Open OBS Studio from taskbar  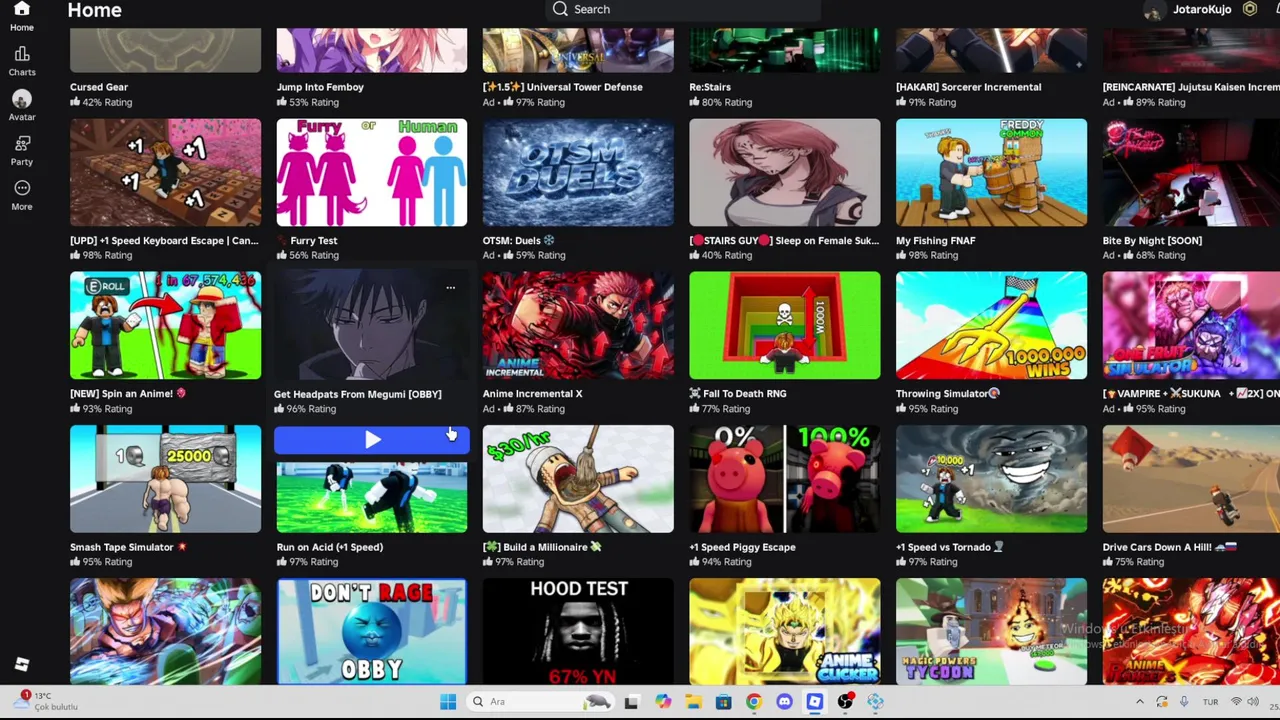point(845,702)
